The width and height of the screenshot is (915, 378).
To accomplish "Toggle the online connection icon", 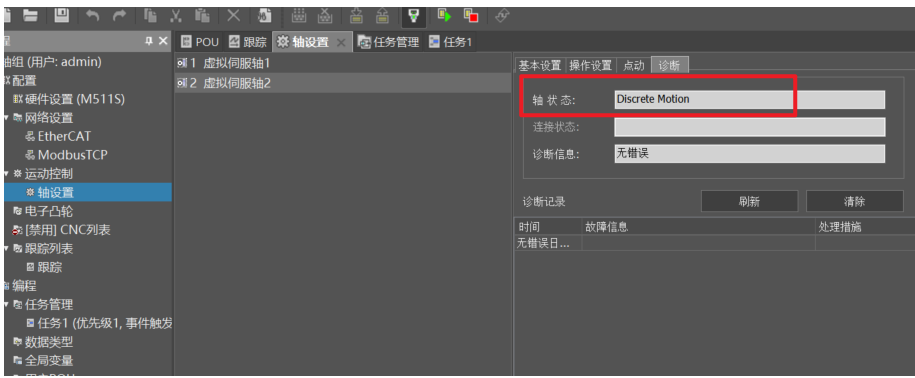I will pyautogui.click(x=413, y=16).
